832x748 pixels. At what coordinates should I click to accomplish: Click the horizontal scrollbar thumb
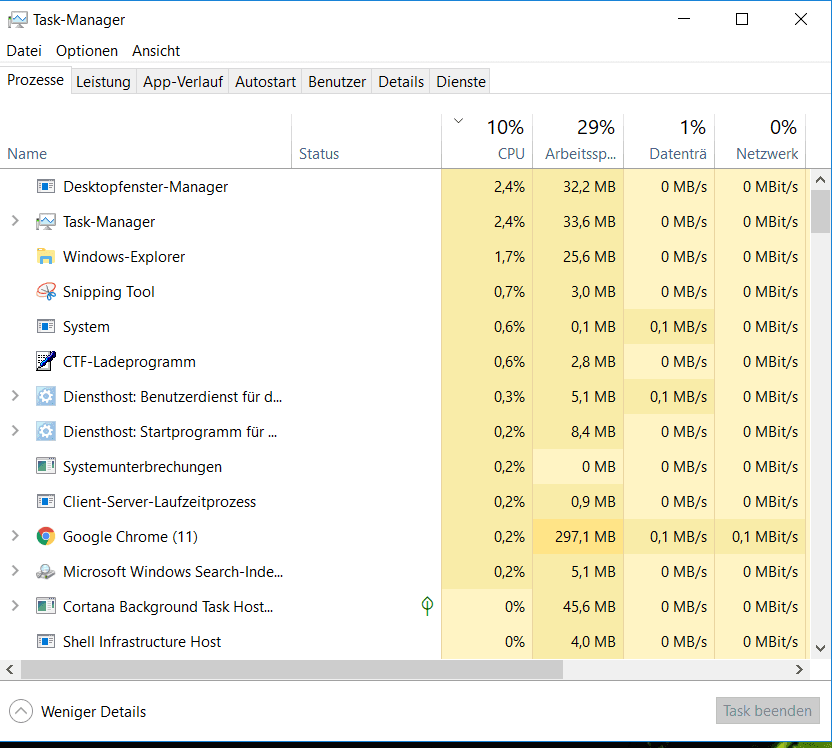(292, 669)
